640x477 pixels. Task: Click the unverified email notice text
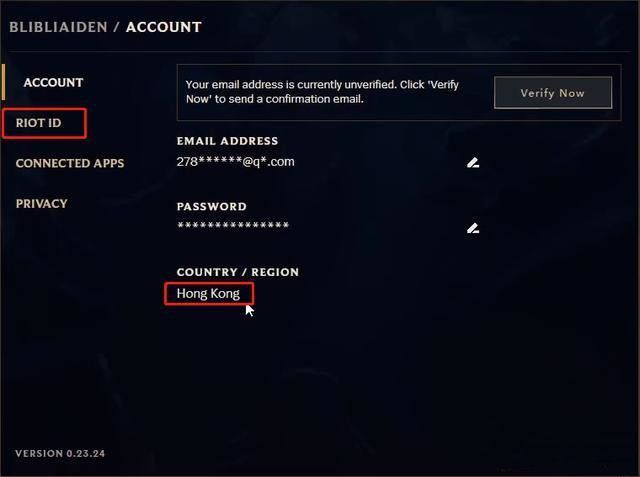point(322,92)
